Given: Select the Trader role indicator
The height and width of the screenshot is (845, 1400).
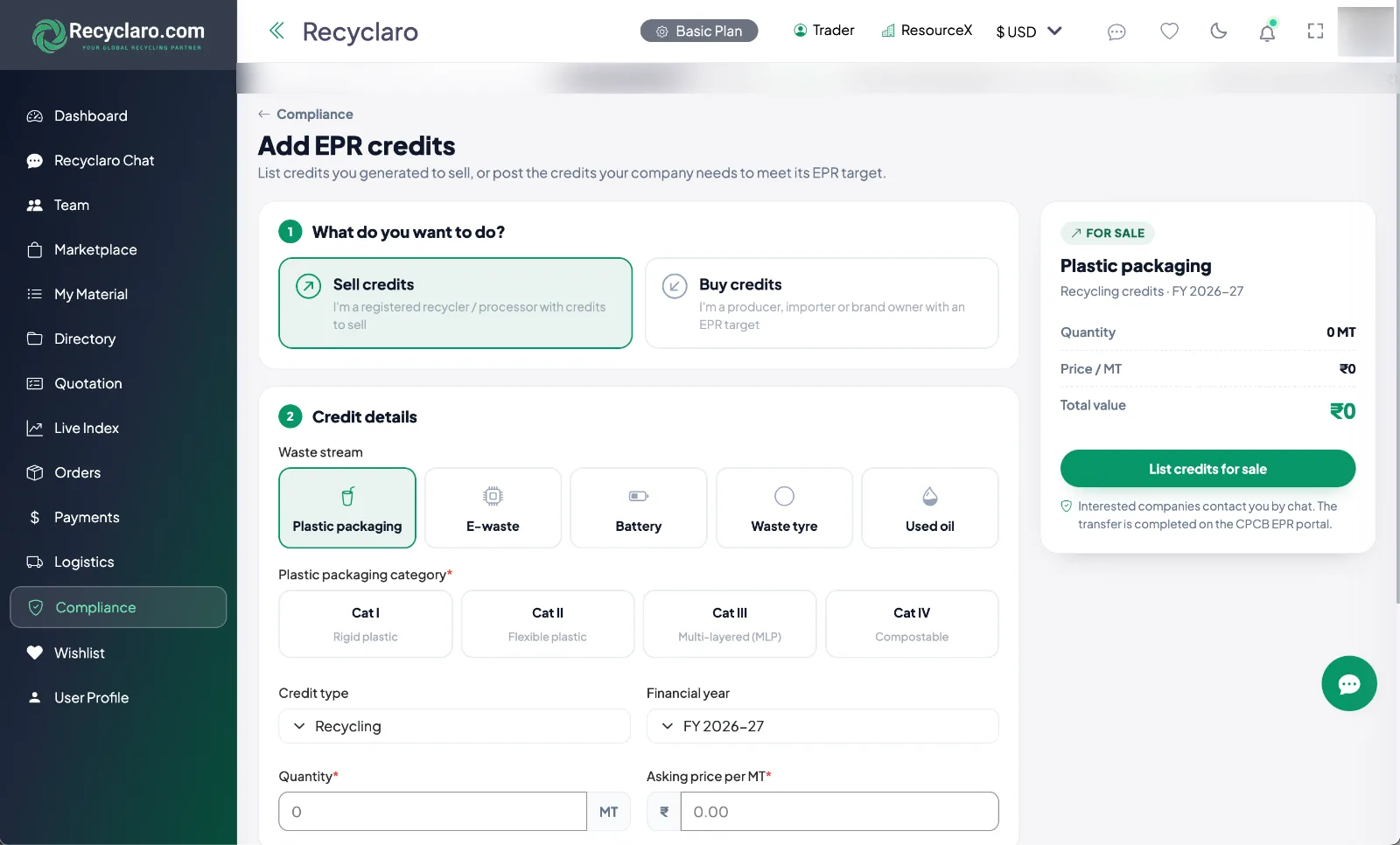Looking at the screenshot, I should (x=823, y=31).
